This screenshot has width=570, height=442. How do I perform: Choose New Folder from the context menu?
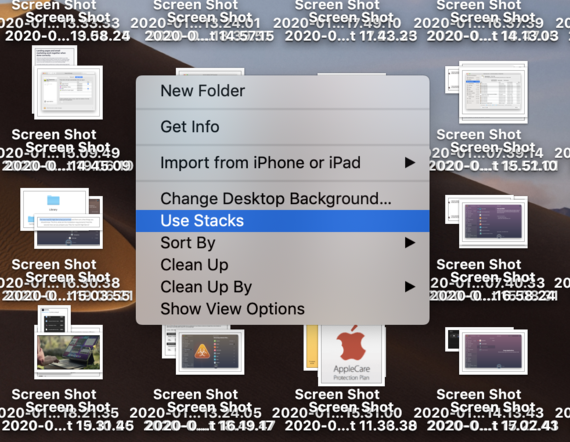(282, 91)
